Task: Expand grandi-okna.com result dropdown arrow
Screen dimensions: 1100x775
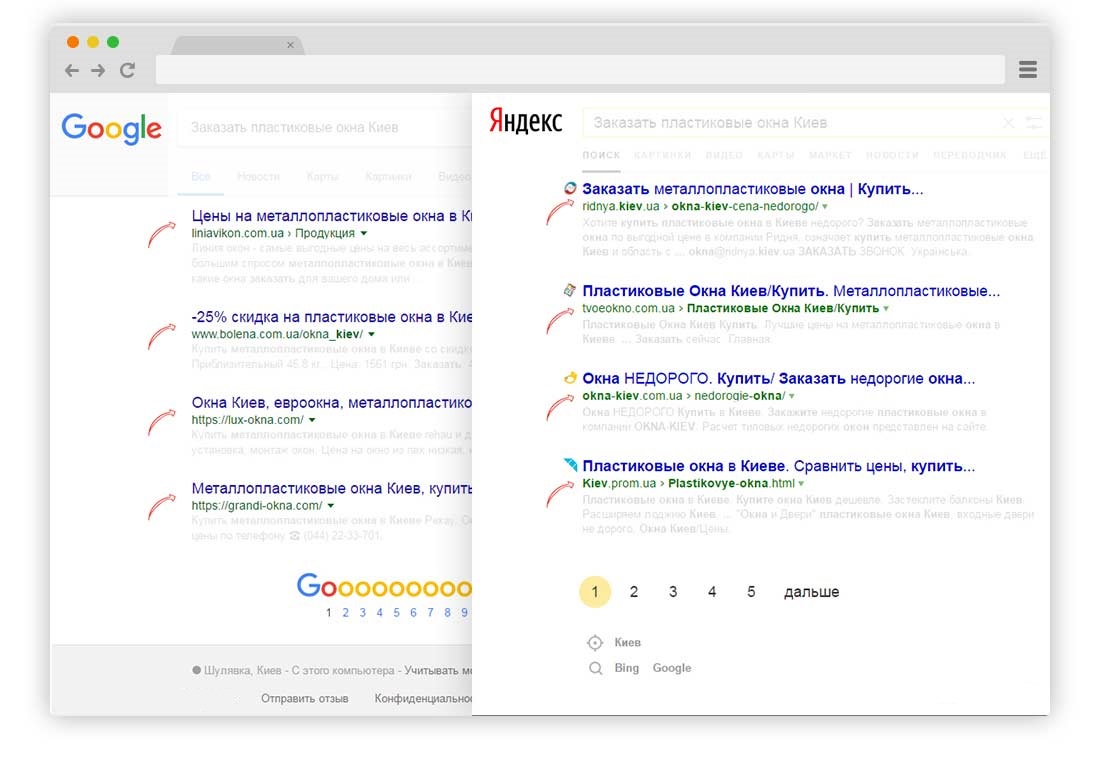Action: click(x=330, y=506)
